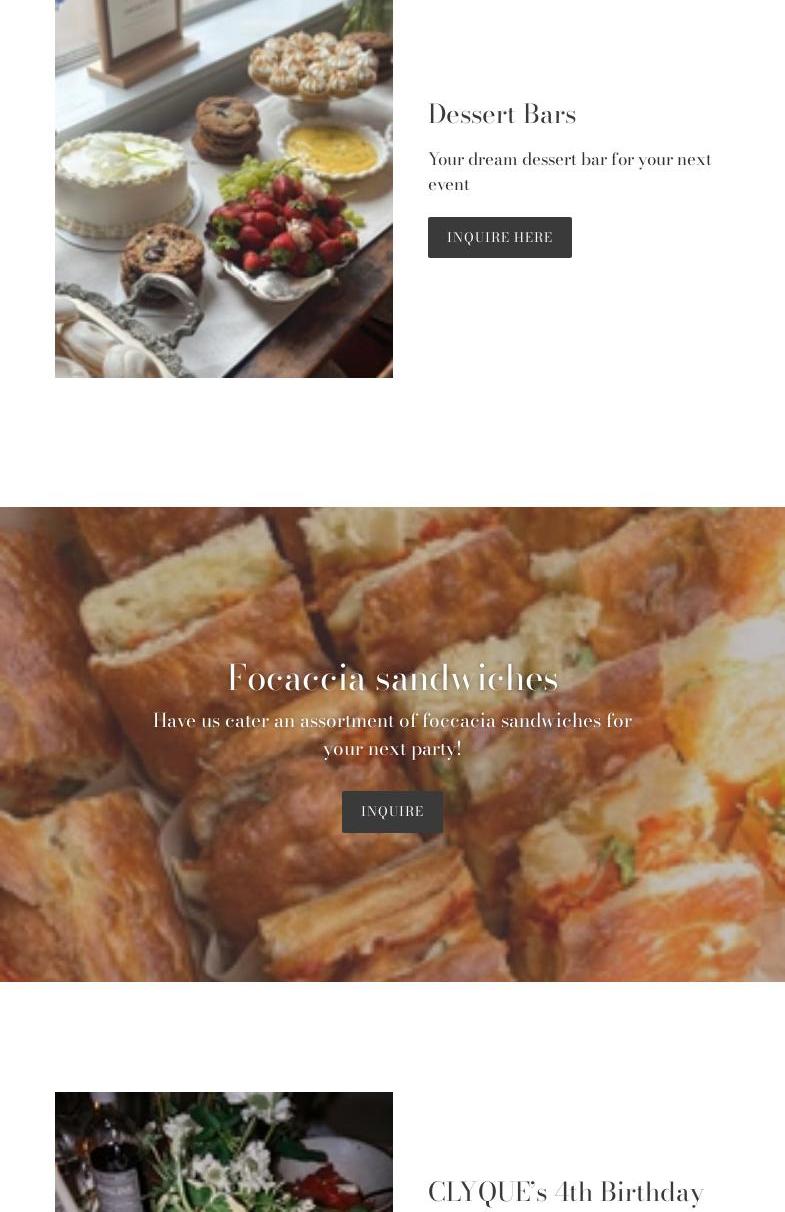
Task: Click the INQUIRE HERE button
Action: pyautogui.click(x=499, y=237)
